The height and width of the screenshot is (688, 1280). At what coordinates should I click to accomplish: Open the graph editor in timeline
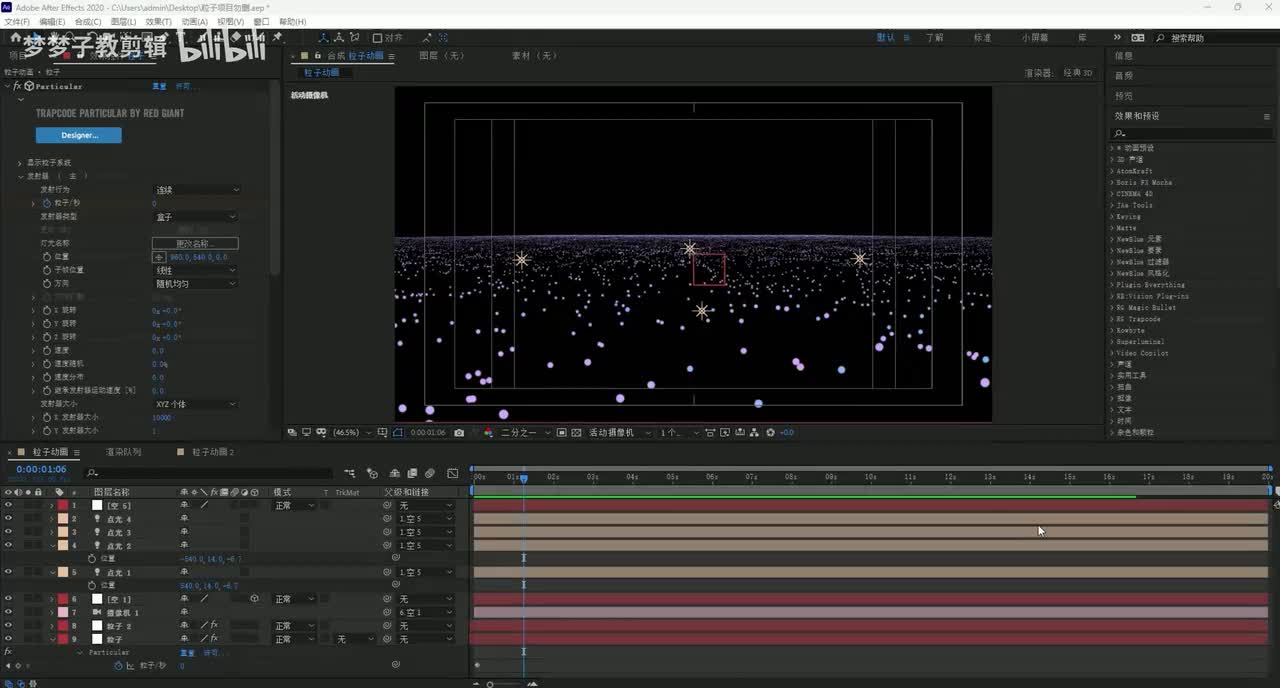(x=453, y=473)
